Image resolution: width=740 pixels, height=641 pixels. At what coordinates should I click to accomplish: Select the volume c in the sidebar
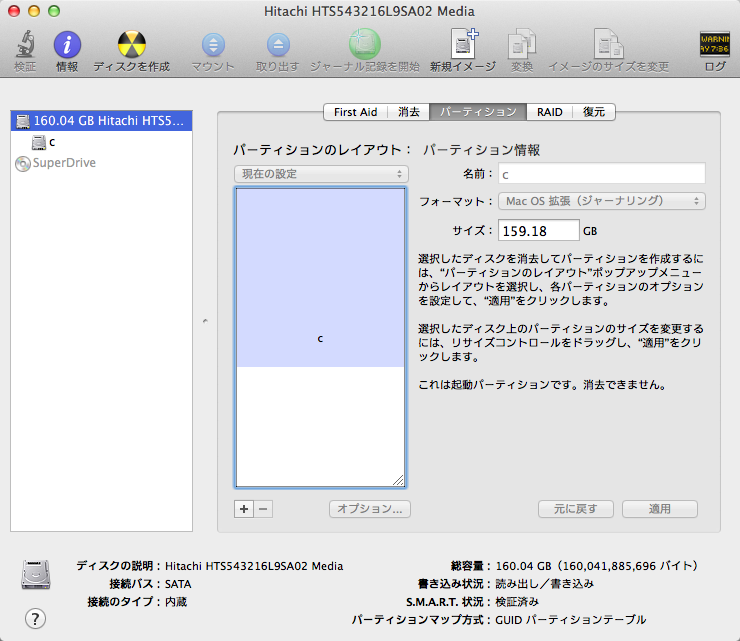(101, 142)
